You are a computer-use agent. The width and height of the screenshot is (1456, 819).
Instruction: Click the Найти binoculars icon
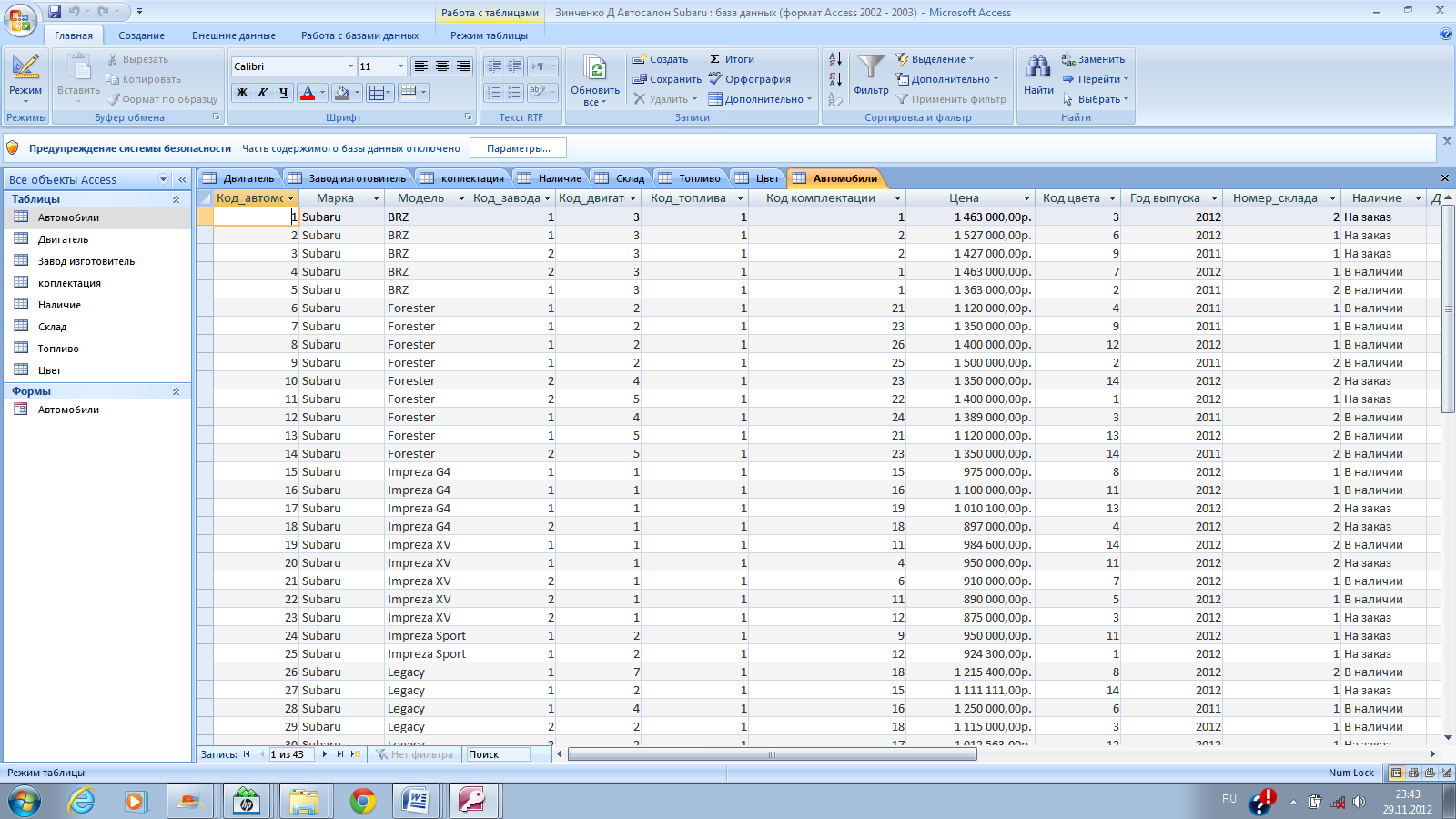point(1038,66)
